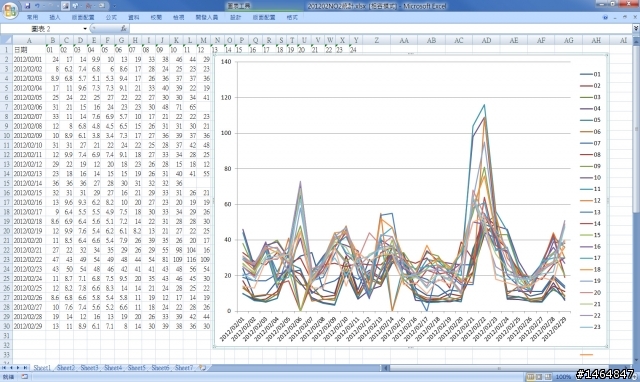Switch to Page Break Preview in status bar
The height and width of the screenshot is (382, 640).
pos(548,377)
